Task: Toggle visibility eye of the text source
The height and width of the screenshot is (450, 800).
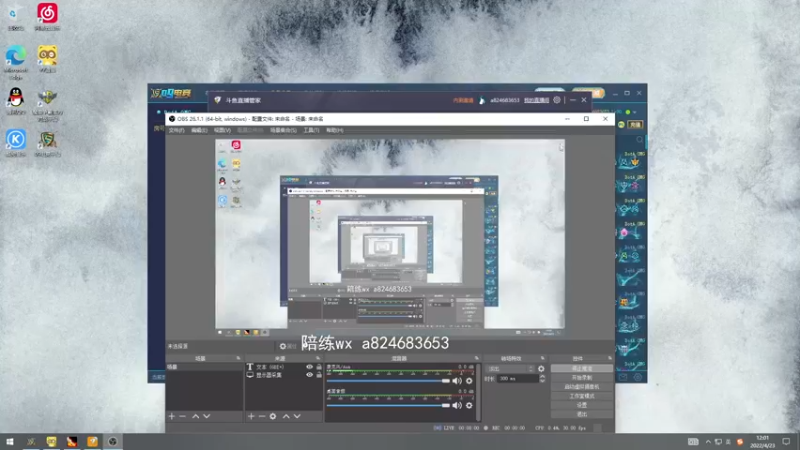Action: coord(309,367)
